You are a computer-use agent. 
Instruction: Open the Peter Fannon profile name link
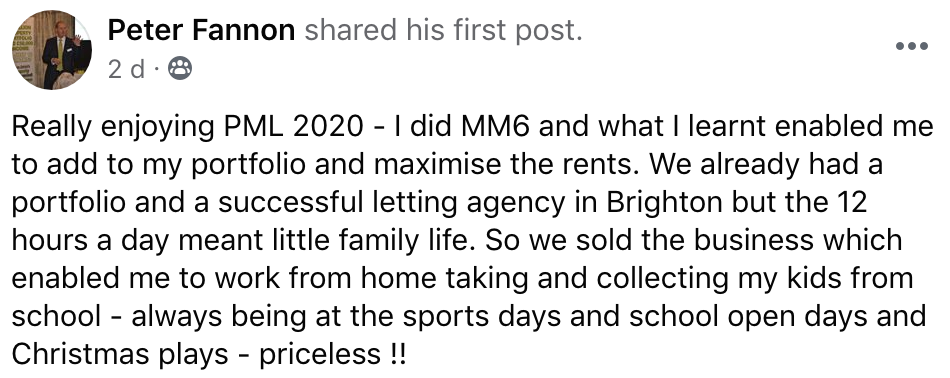201,30
